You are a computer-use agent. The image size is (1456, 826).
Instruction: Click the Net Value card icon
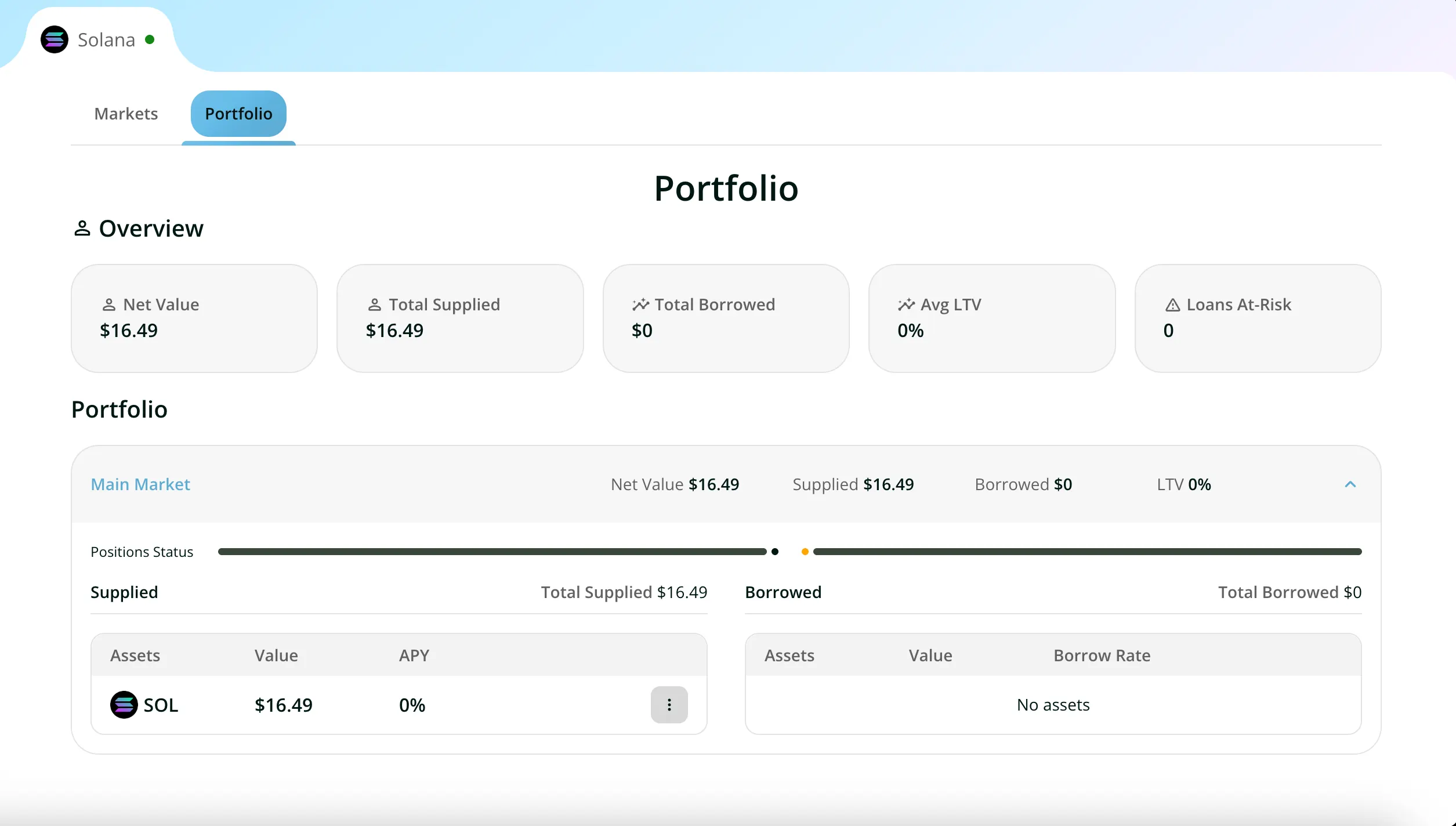coord(108,305)
